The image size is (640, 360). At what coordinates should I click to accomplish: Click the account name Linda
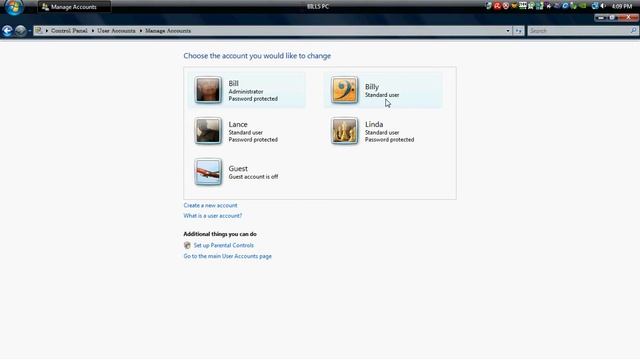pos(374,124)
